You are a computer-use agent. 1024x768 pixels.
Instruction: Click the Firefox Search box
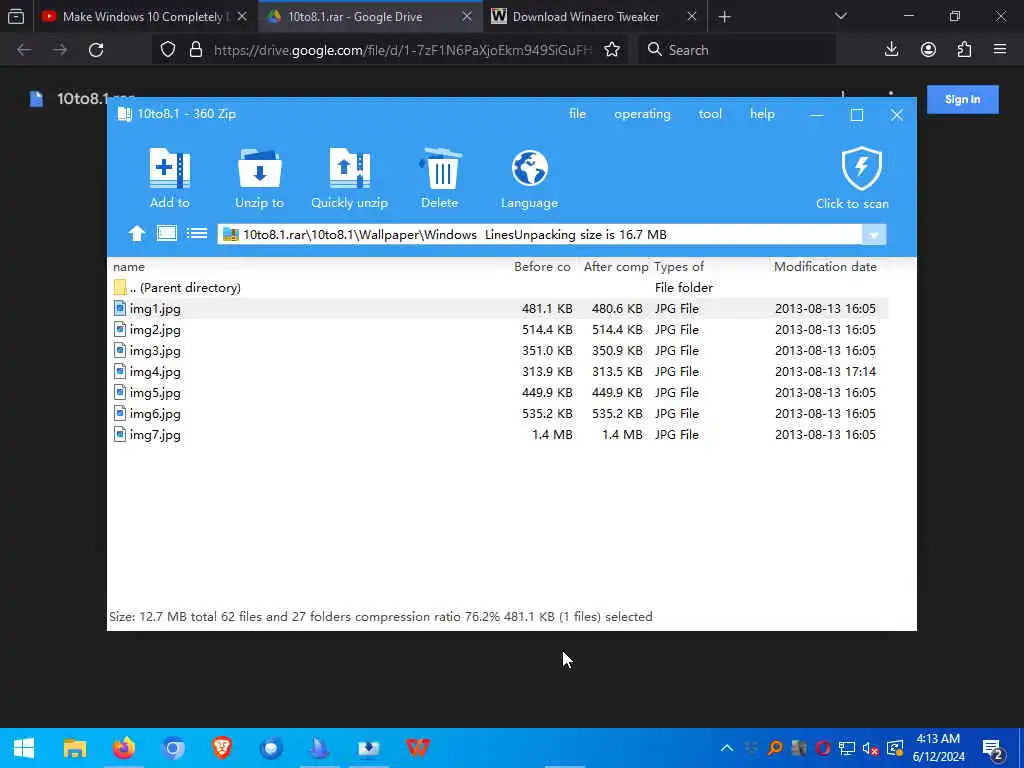[x=735, y=50]
